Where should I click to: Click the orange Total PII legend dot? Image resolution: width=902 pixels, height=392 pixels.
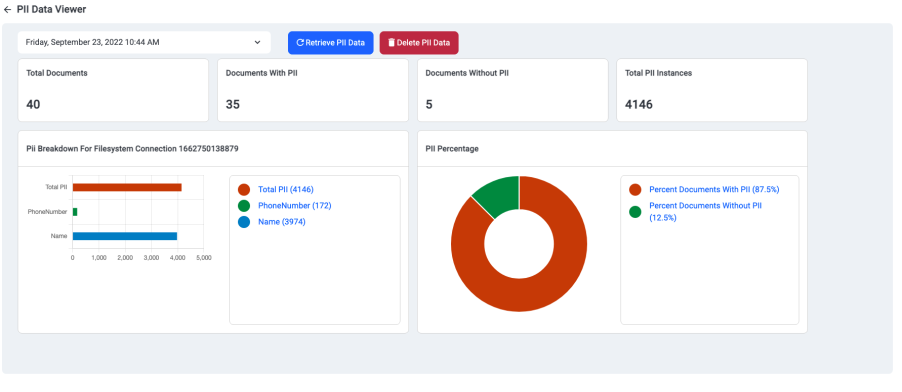coord(244,189)
